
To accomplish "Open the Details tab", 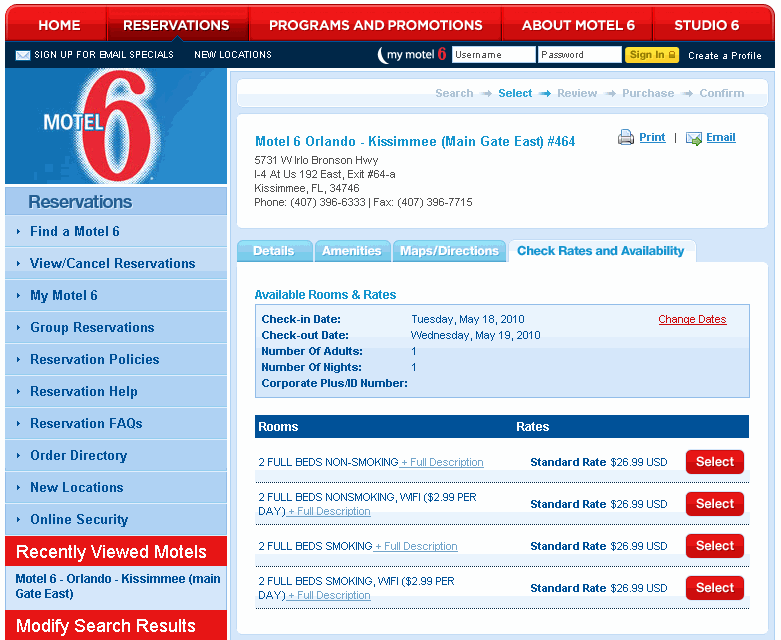I will pyautogui.click(x=273, y=251).
